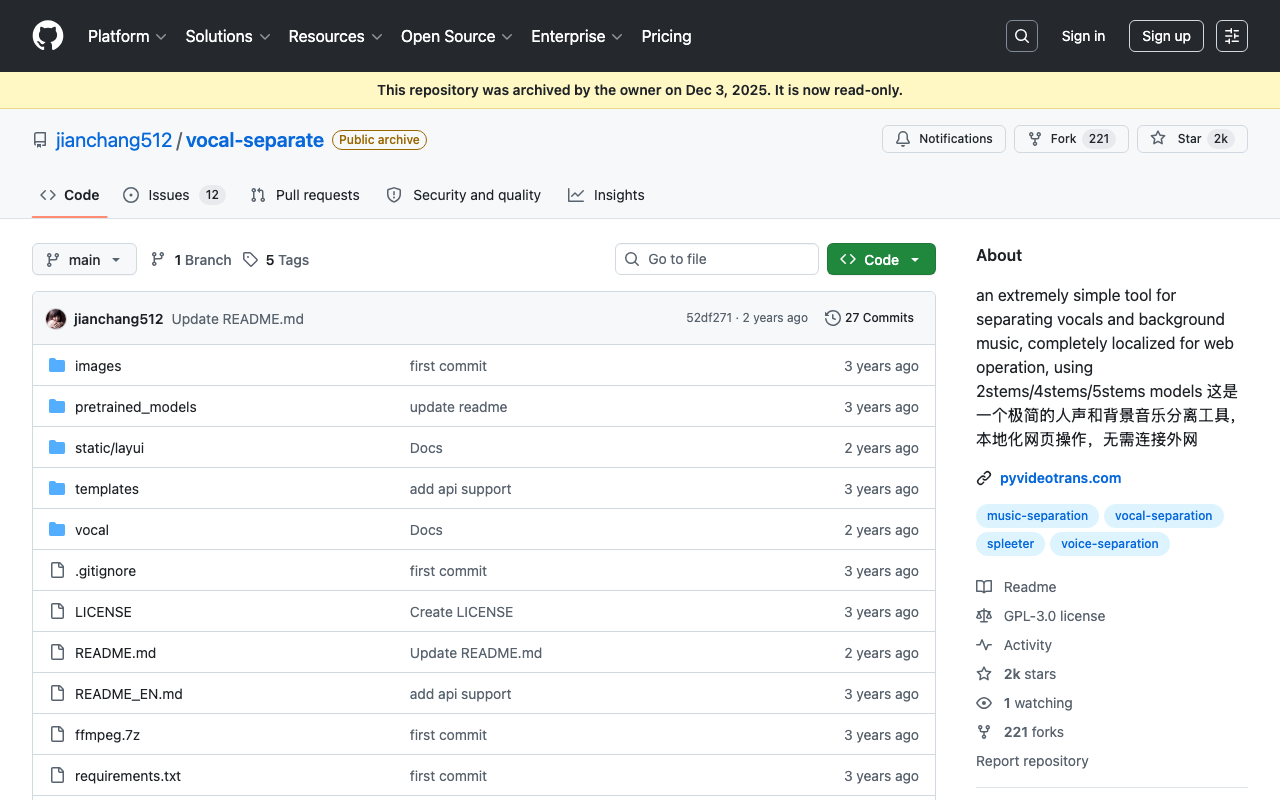This screenshot has width=1280, height=800.
Task: Switch to the Issues tab
Action: 173,195
